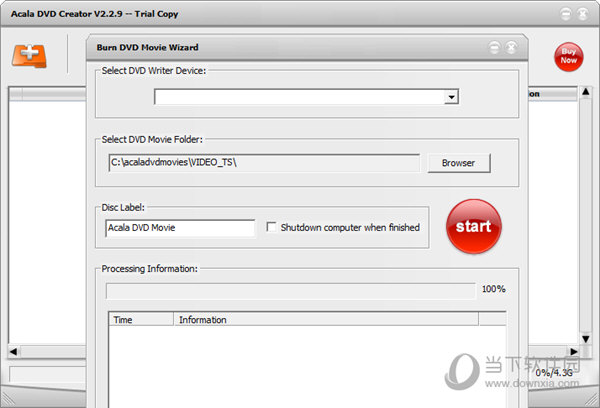Minimize the Burn DVD Movie Wizard dialog
Screen dimensions: 600x408
pos(494,47)
